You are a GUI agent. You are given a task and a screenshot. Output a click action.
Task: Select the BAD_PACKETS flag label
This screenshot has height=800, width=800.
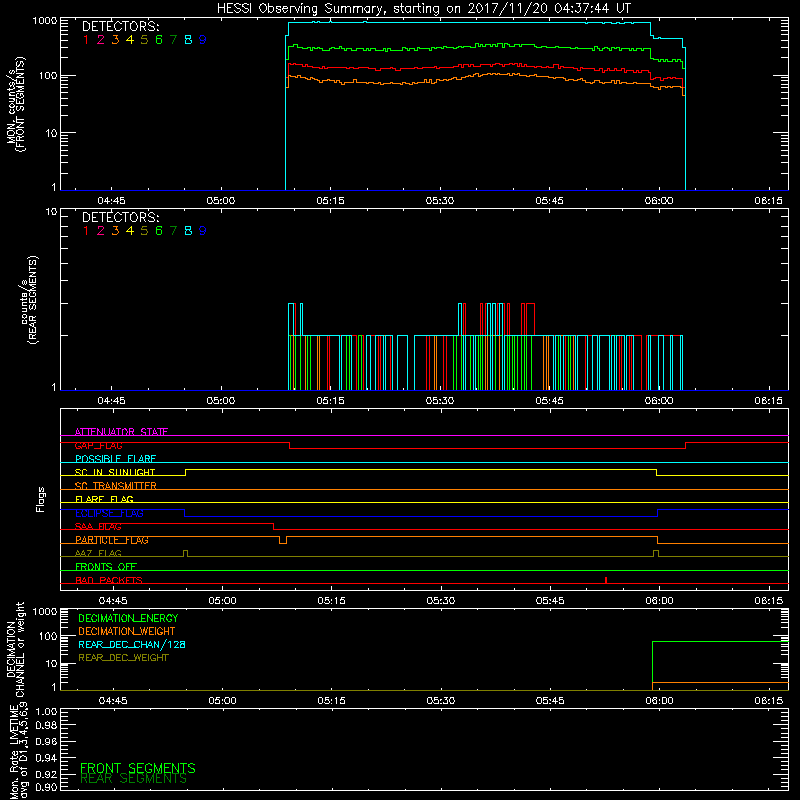point(109,580)
